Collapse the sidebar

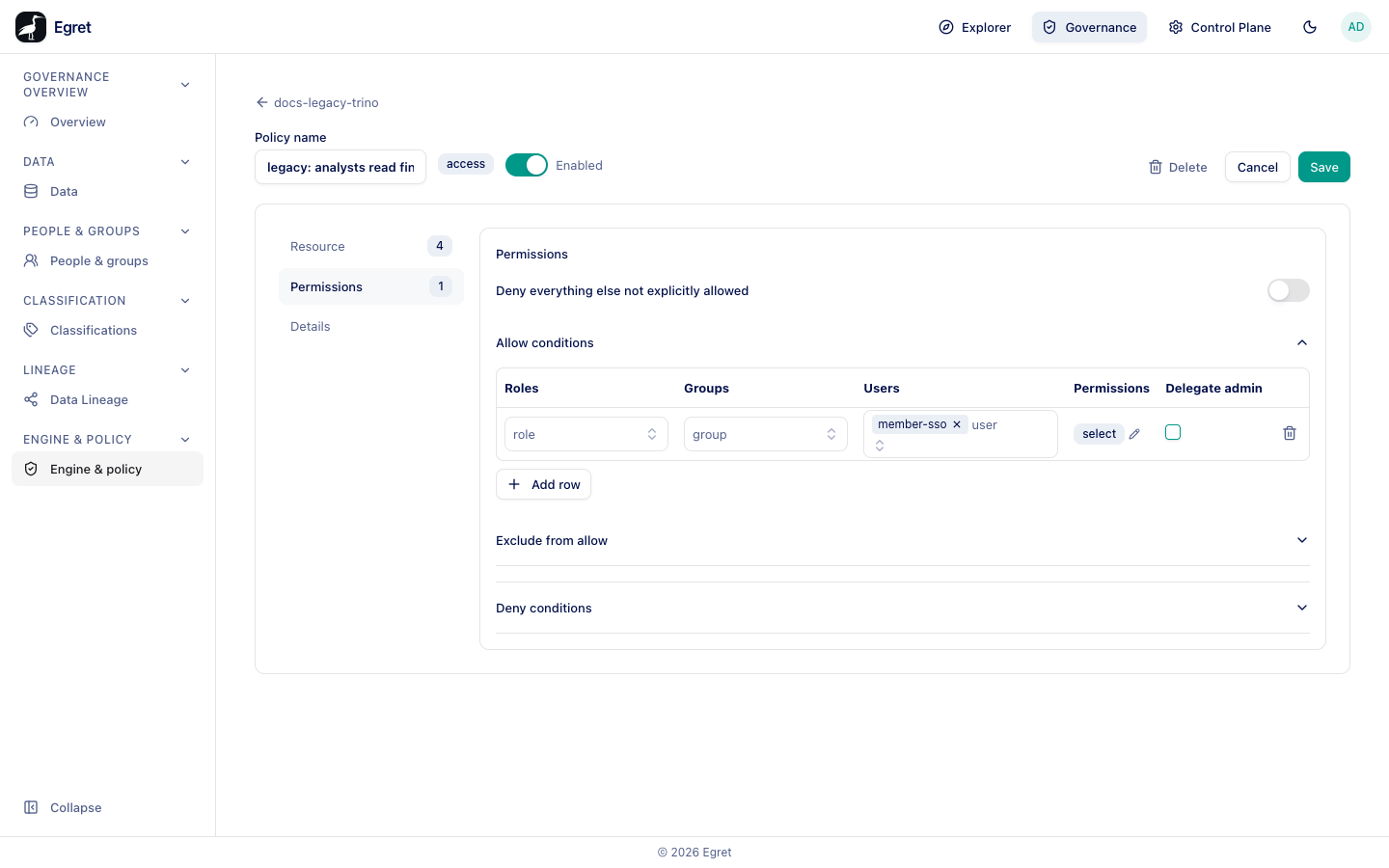tap(63, 807)
